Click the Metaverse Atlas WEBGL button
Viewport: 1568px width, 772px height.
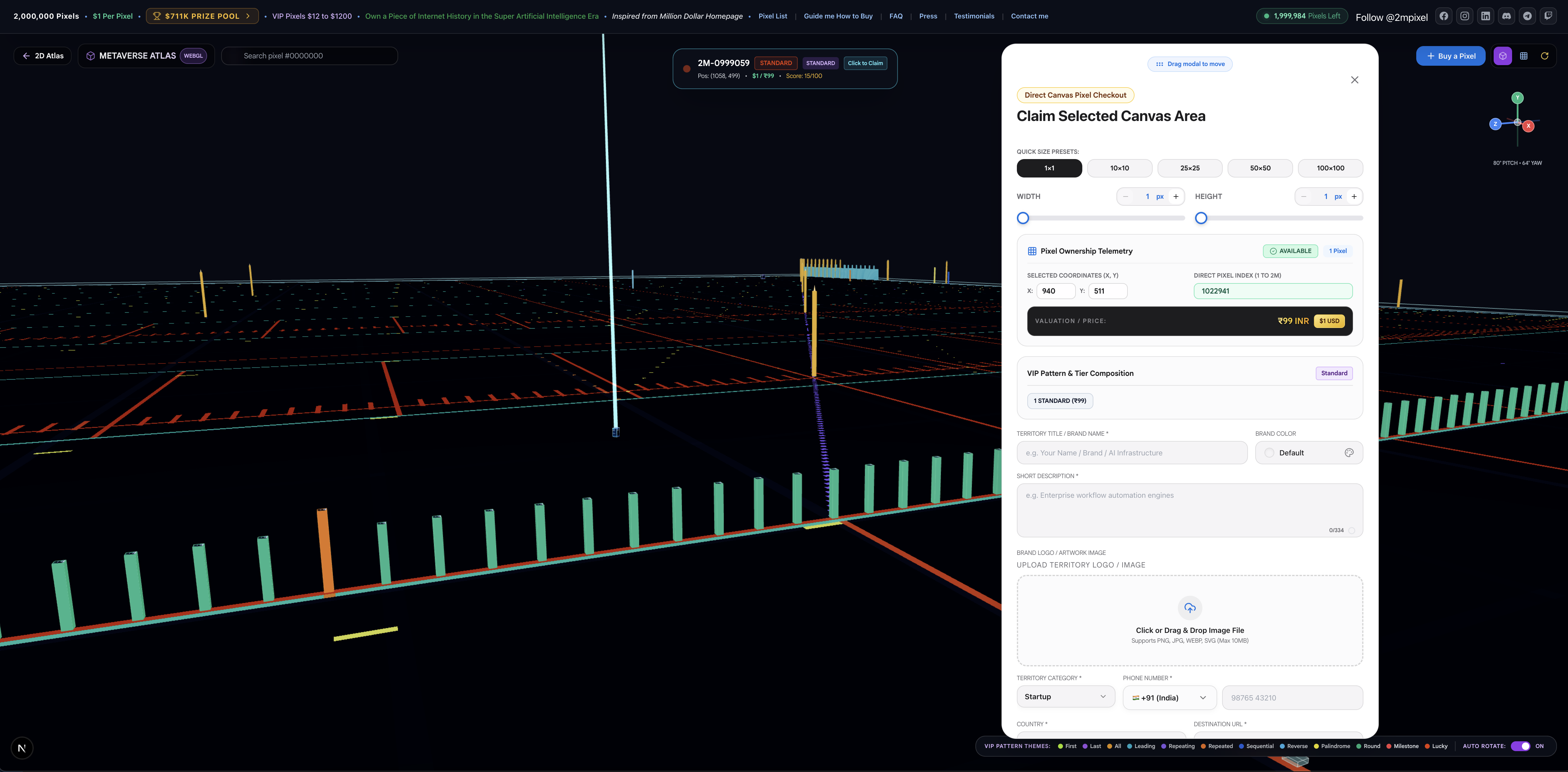(146, 56)
